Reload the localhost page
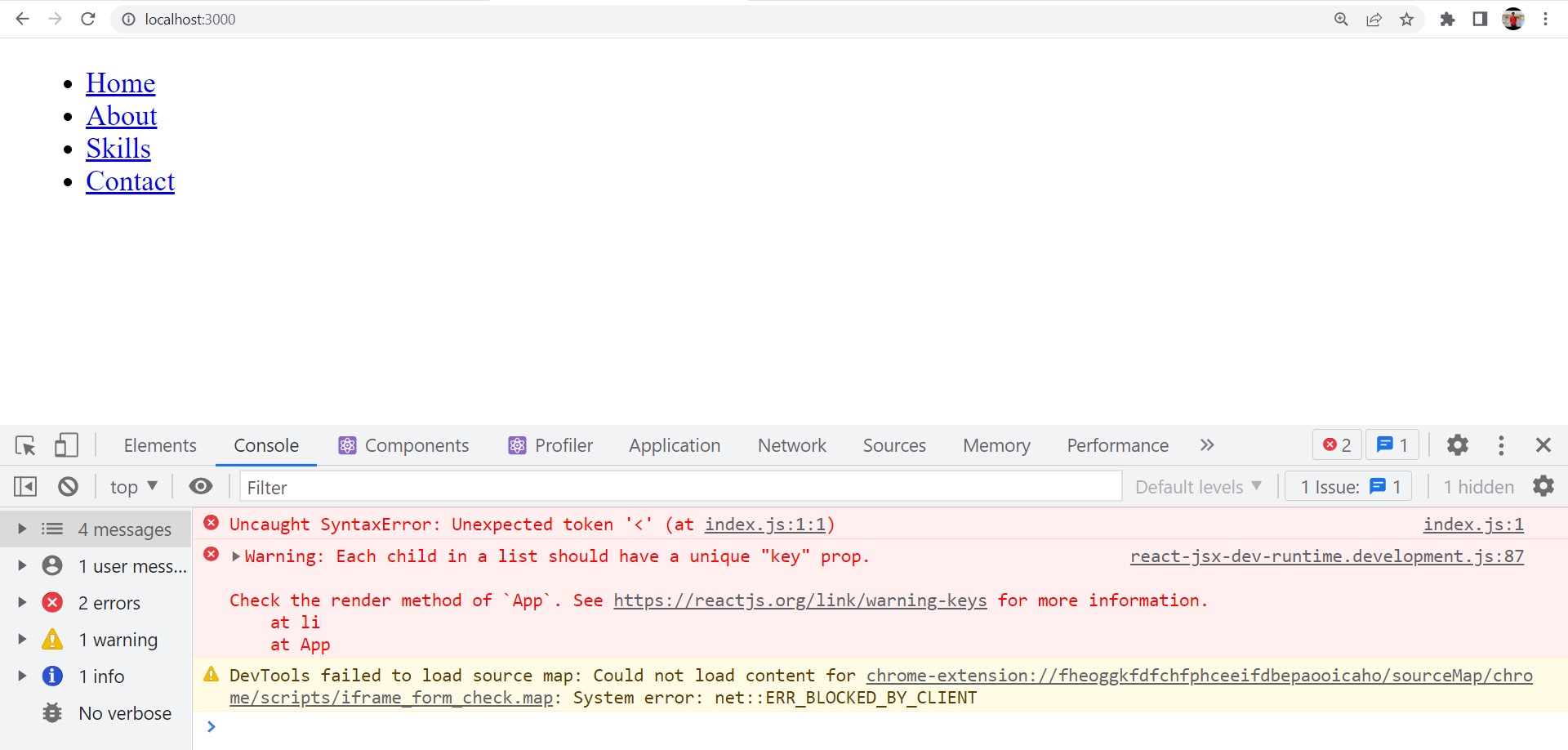This screenshot has width=1568, height=750. coord(88,19)
